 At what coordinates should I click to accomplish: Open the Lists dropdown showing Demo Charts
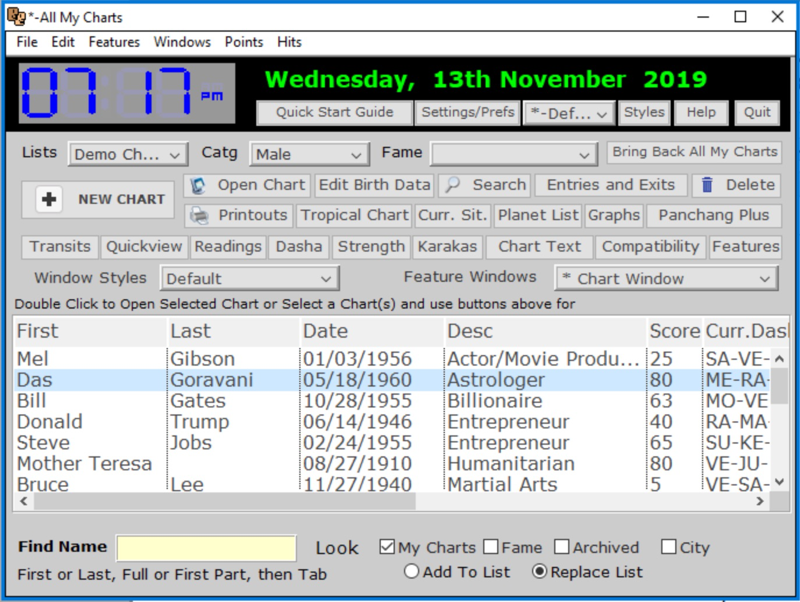tap(128, 155)
